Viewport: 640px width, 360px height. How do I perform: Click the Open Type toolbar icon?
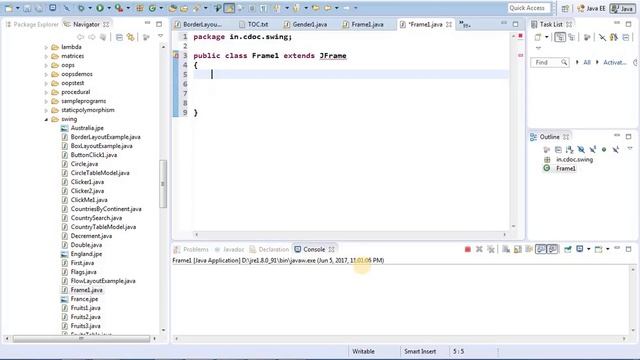[x=173, y=8]
